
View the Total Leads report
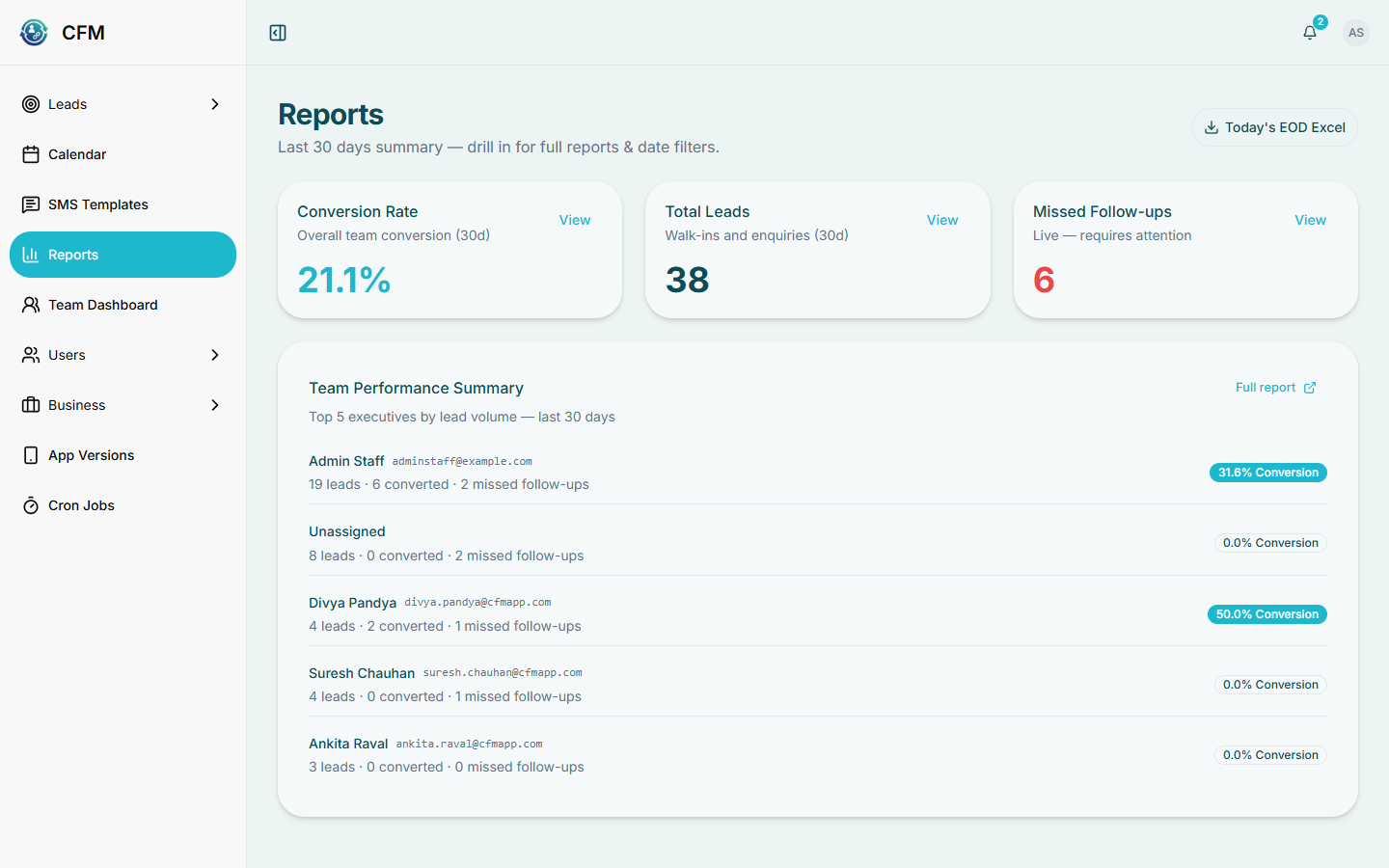click(x=942, y=220)
